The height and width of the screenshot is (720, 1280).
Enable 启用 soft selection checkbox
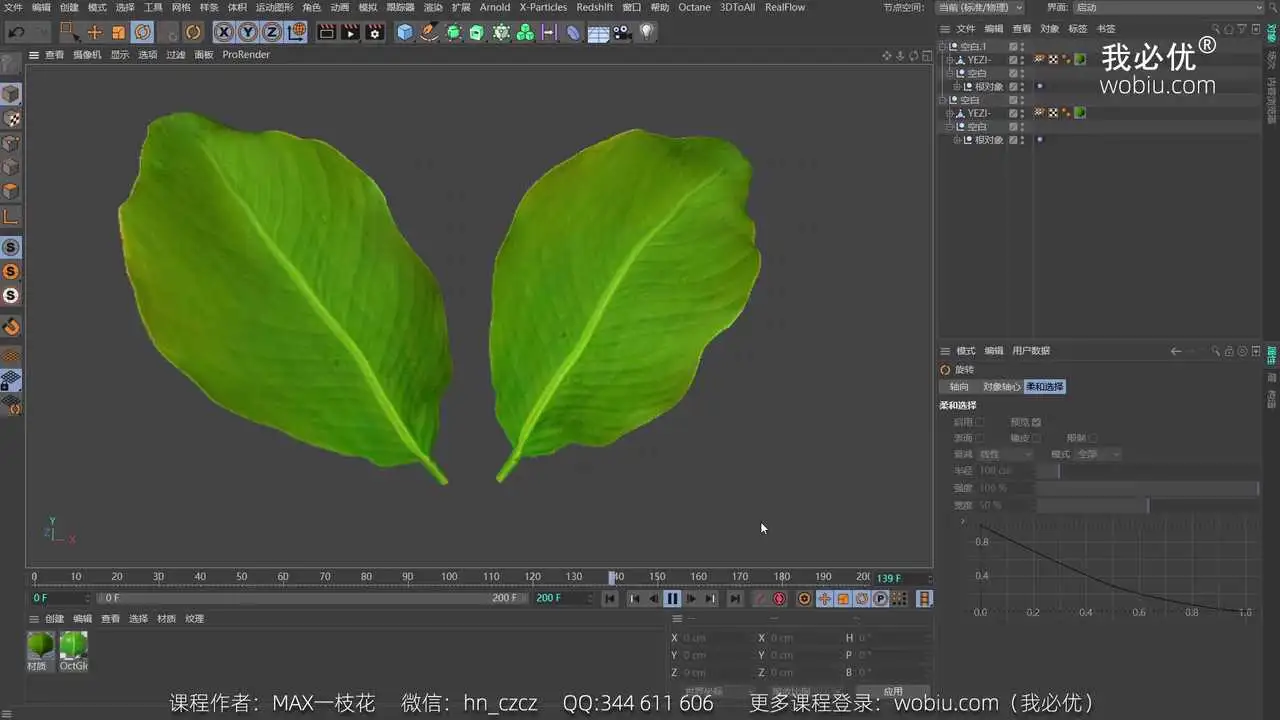[979, 422]
